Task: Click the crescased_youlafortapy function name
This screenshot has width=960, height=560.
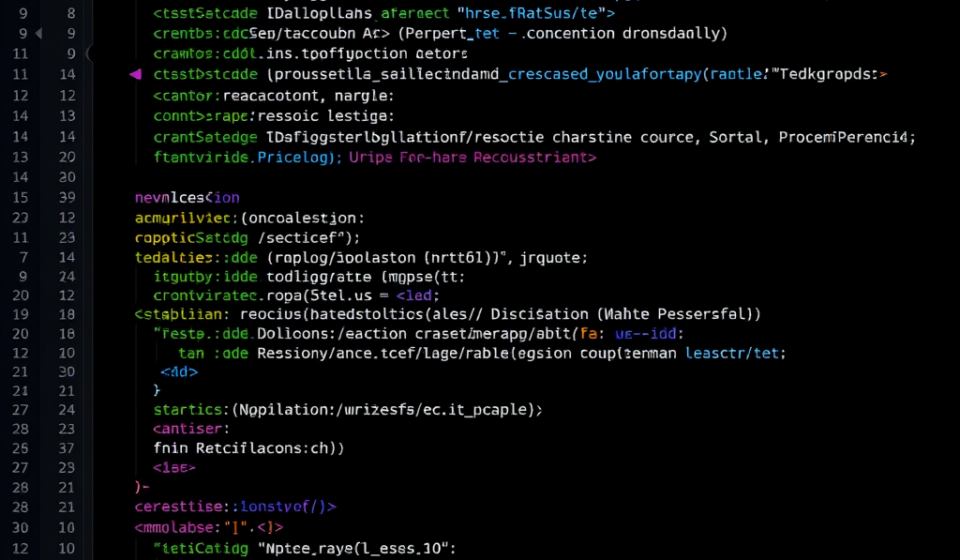Action: (604, 74)
